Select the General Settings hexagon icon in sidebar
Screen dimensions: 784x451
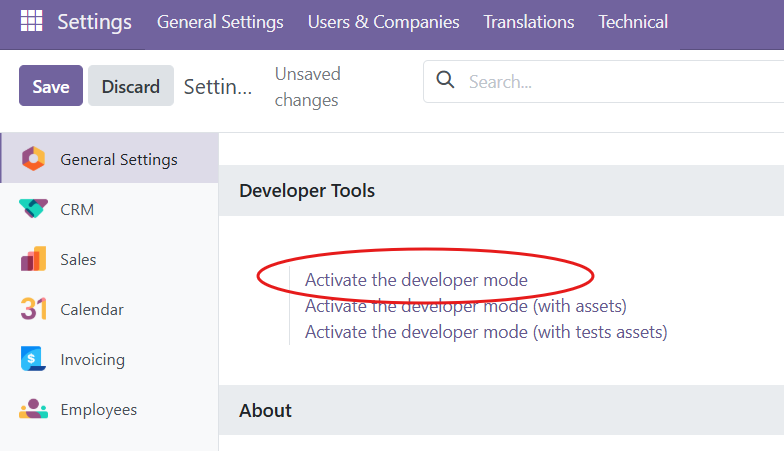[33, 159]
